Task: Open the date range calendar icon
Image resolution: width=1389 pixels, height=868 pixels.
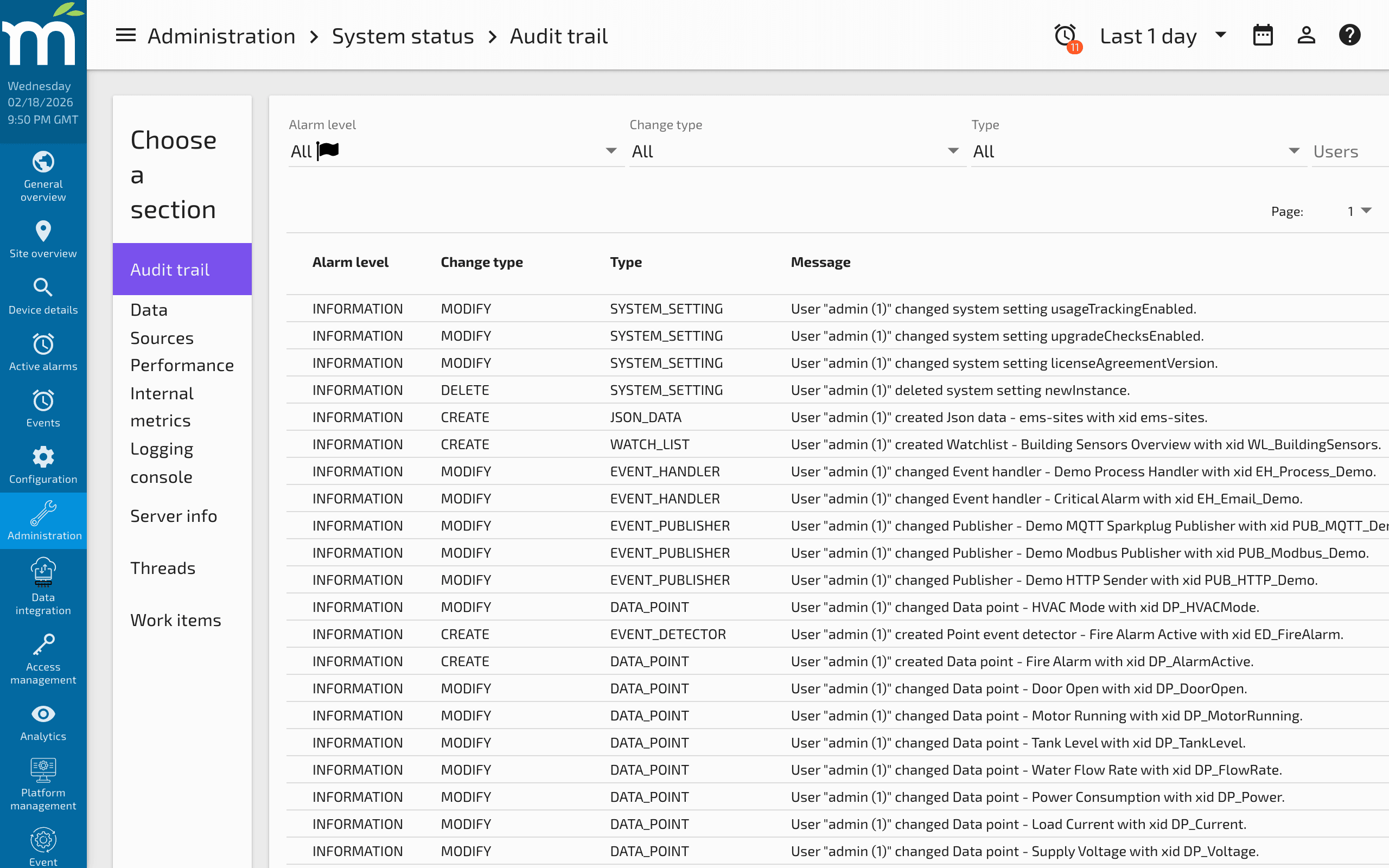Action: 1263,34
